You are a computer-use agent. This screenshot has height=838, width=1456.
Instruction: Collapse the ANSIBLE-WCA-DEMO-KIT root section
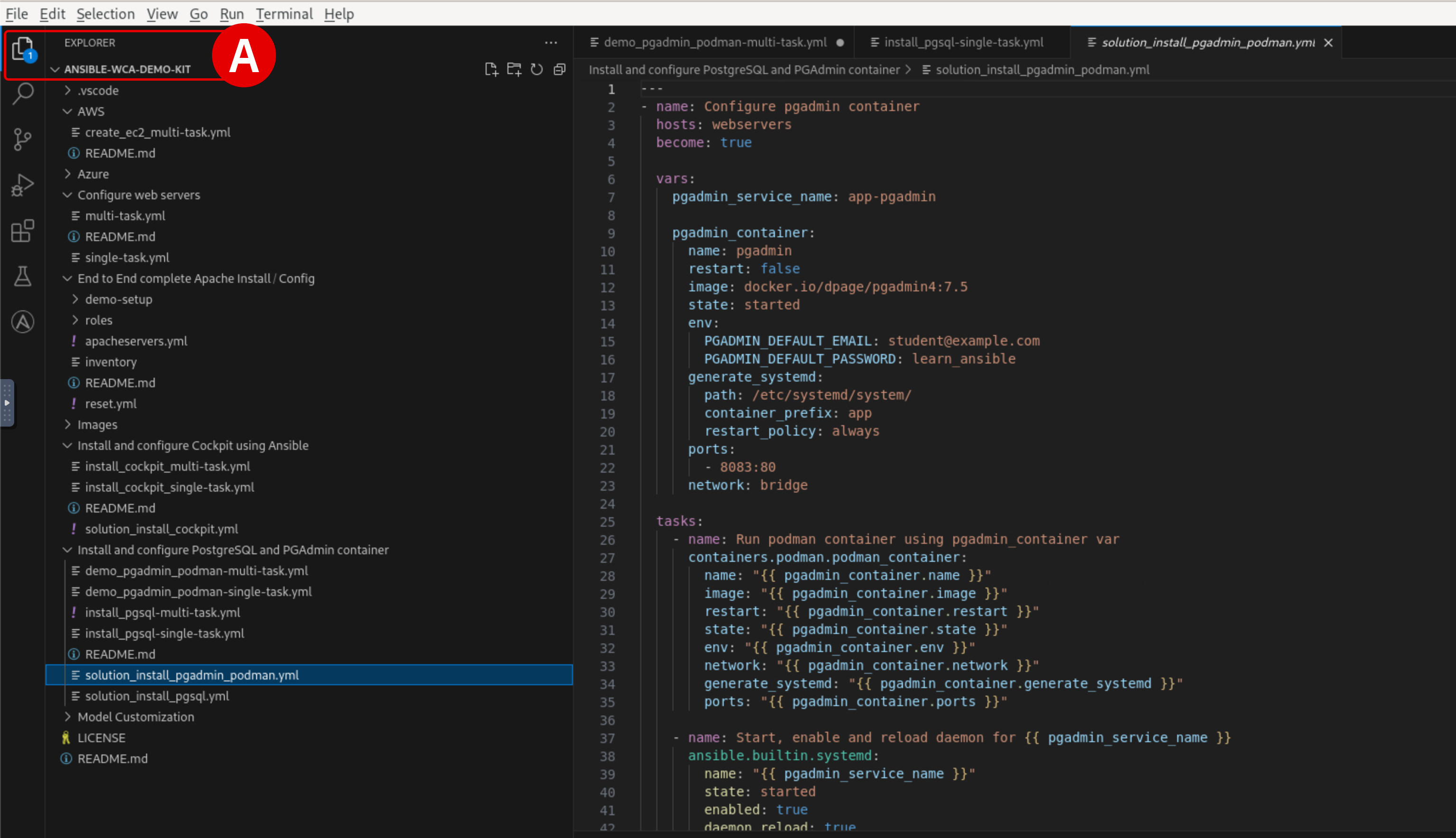(127, 69)
